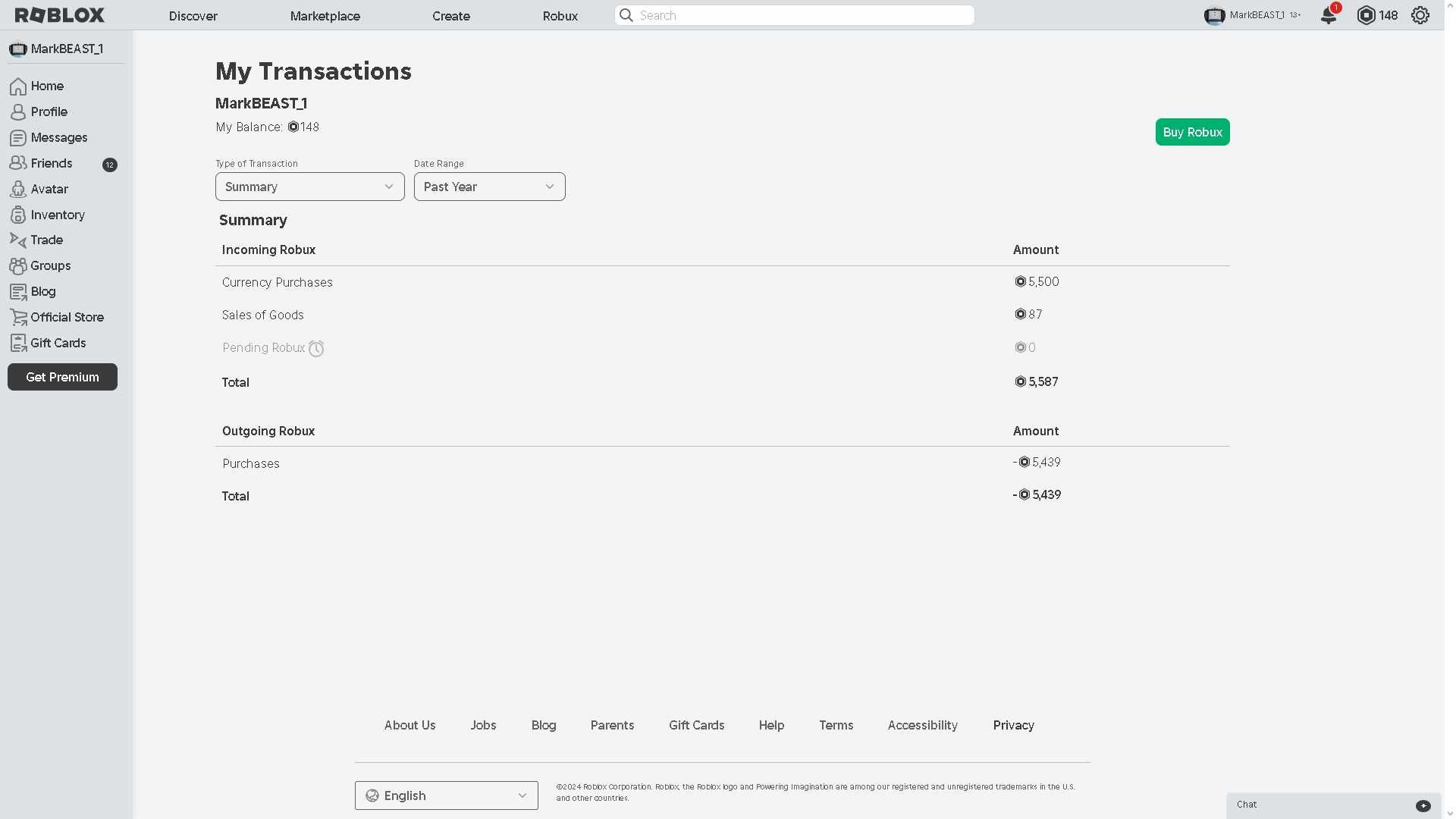The width and height of the screenshot is (1456, 819).
Task: Click the Profile sidebar icon
Action: tap(18, 112)
